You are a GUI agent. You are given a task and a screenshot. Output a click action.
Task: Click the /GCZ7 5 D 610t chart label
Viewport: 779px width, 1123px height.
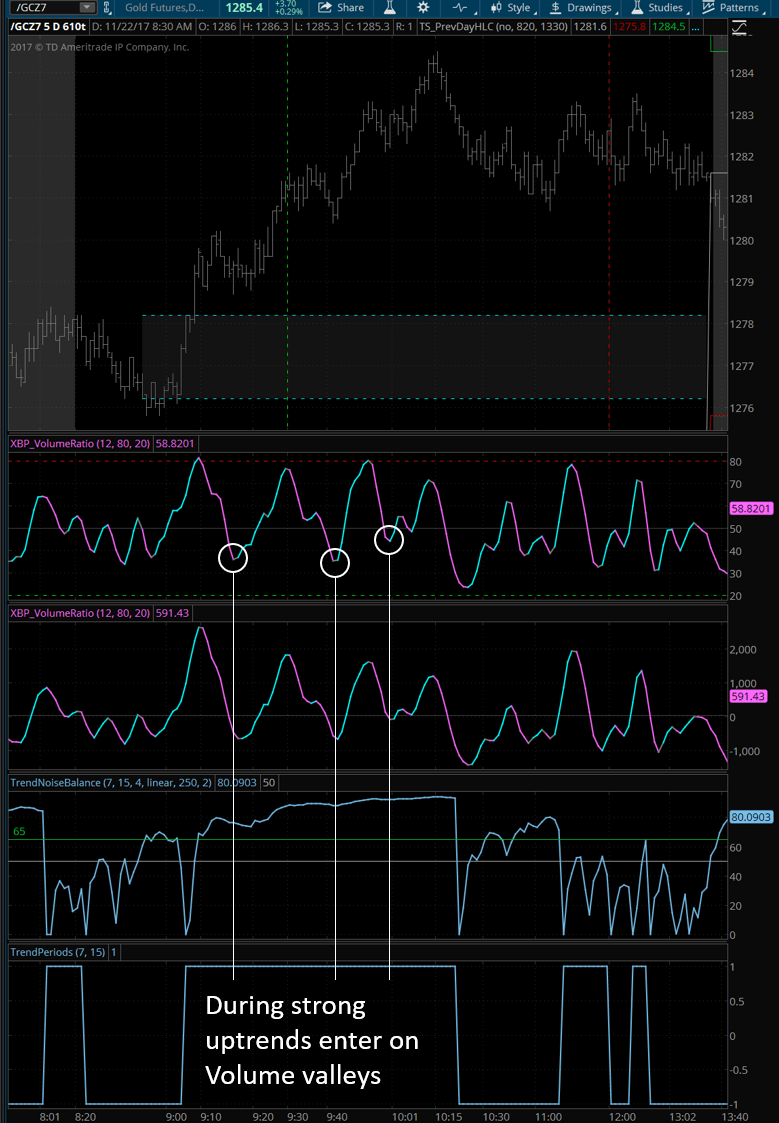[48, 26]
